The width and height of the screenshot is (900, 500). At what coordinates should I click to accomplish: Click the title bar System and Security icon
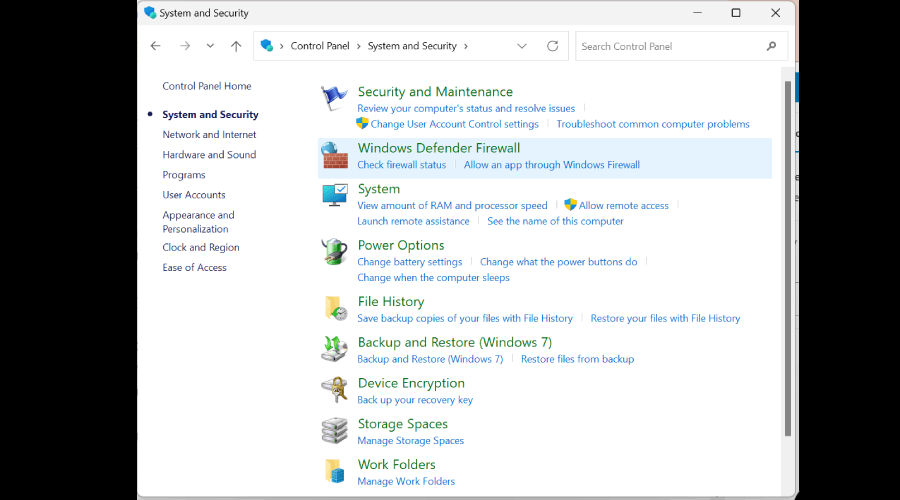click(x=150, y=13)
